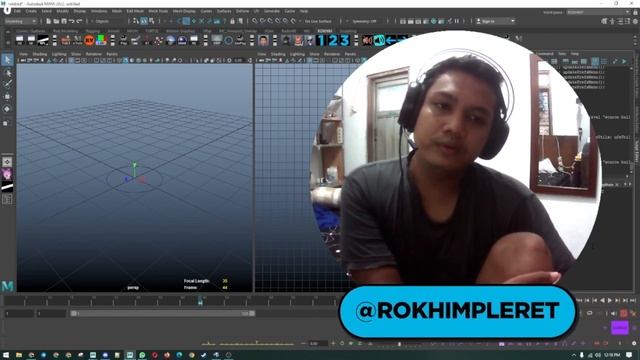Redo using the status line arrow

click(79, 21)
